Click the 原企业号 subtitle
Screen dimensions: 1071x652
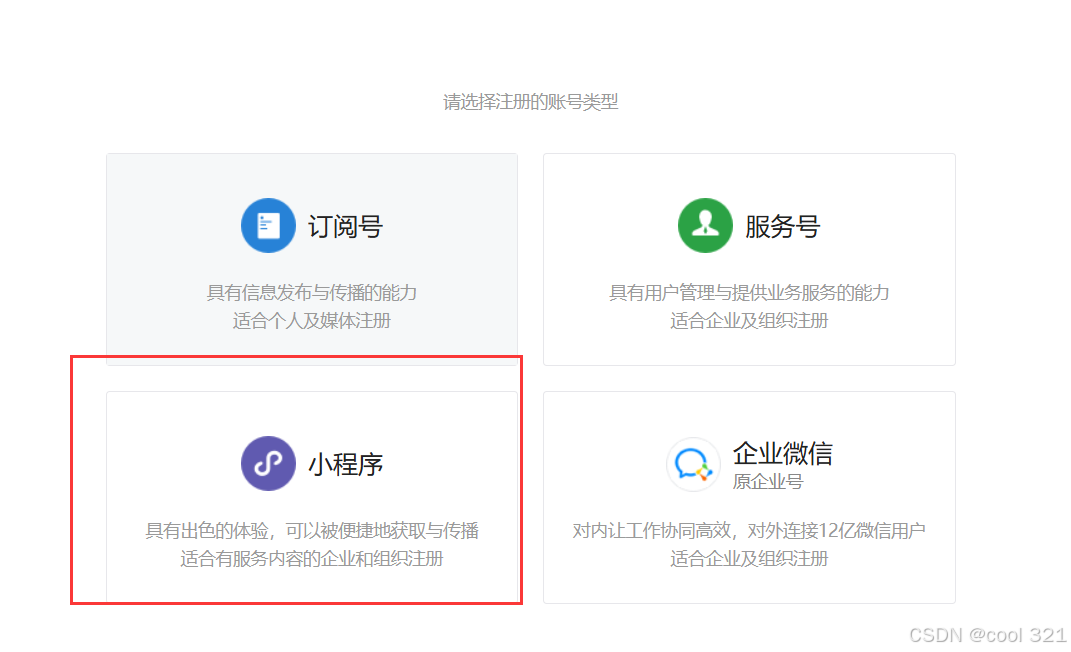pos(768,482)
